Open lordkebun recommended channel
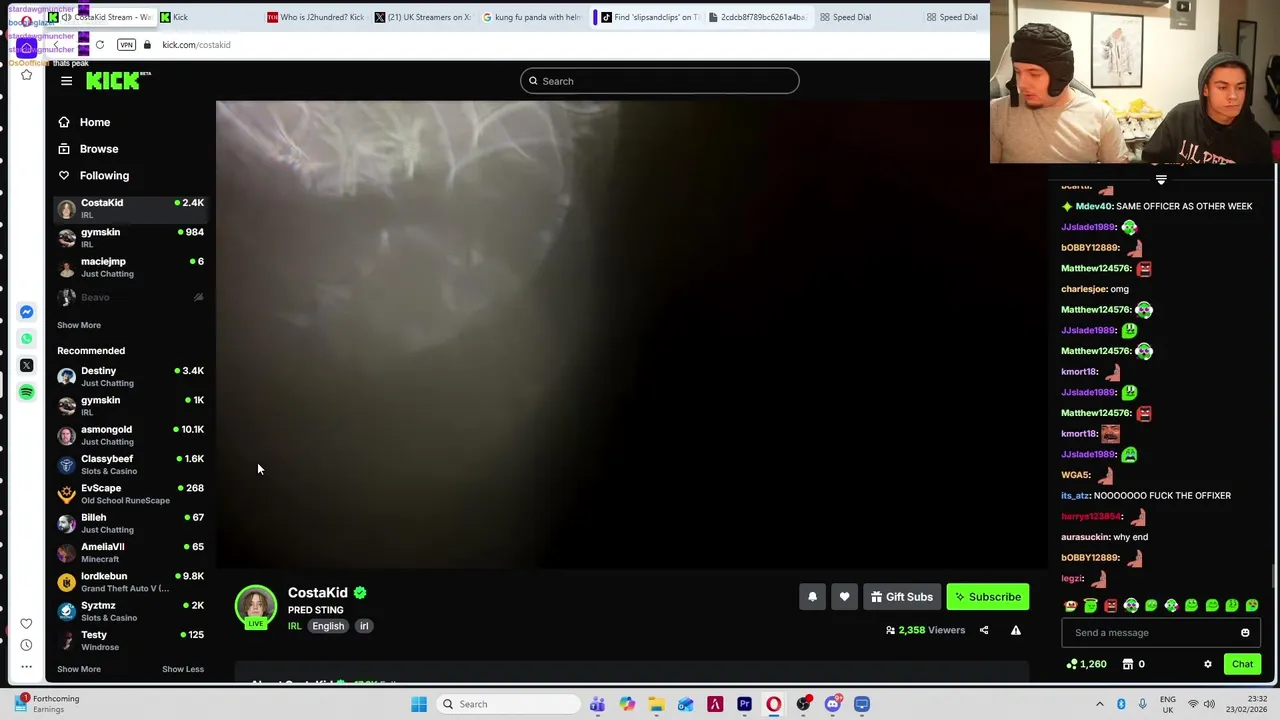Image resolution: width=1280 pixels, height=720 pixels. 130,581
